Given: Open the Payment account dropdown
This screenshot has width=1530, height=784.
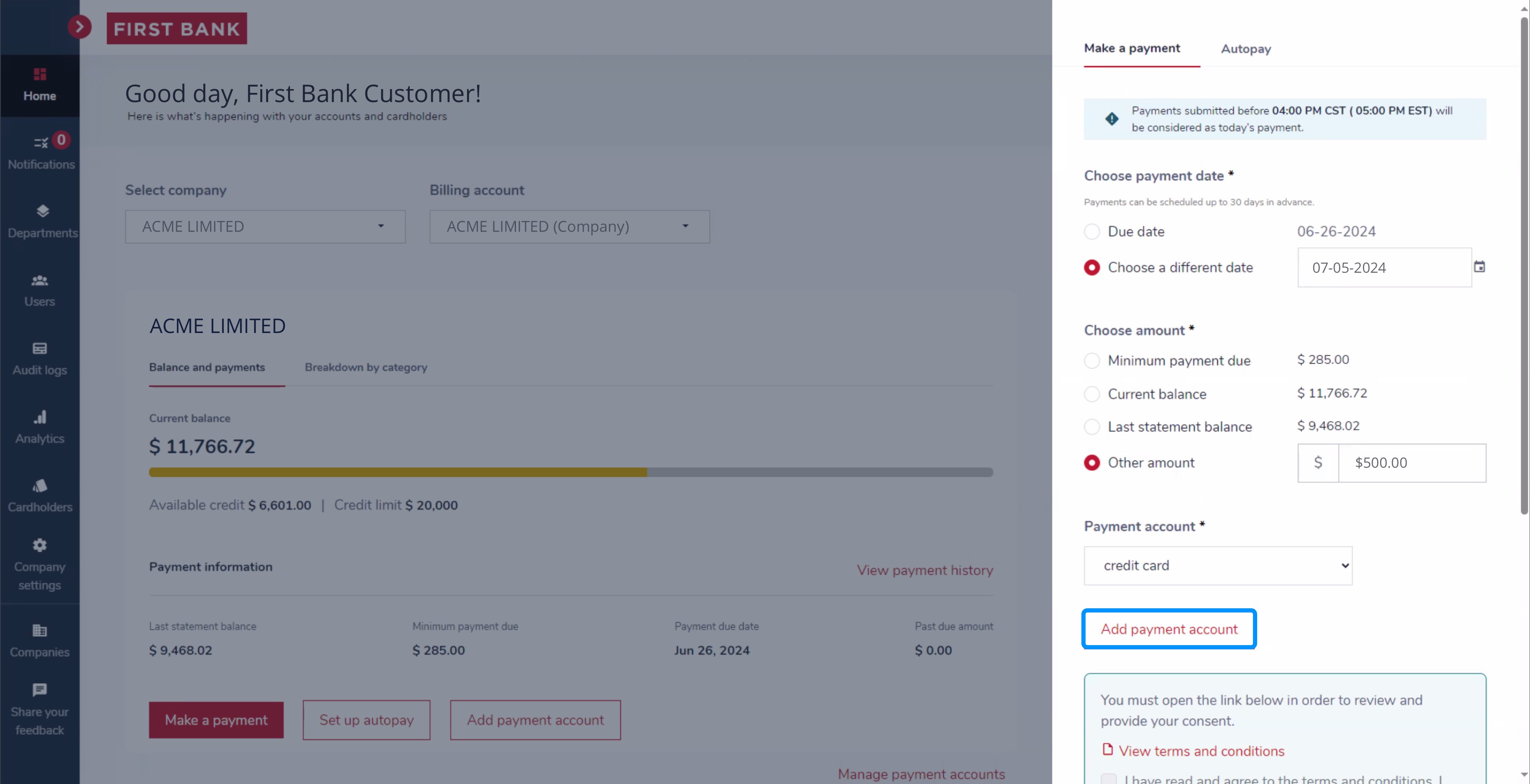Looking at the screenshot, I should (x=1217, y=566).
